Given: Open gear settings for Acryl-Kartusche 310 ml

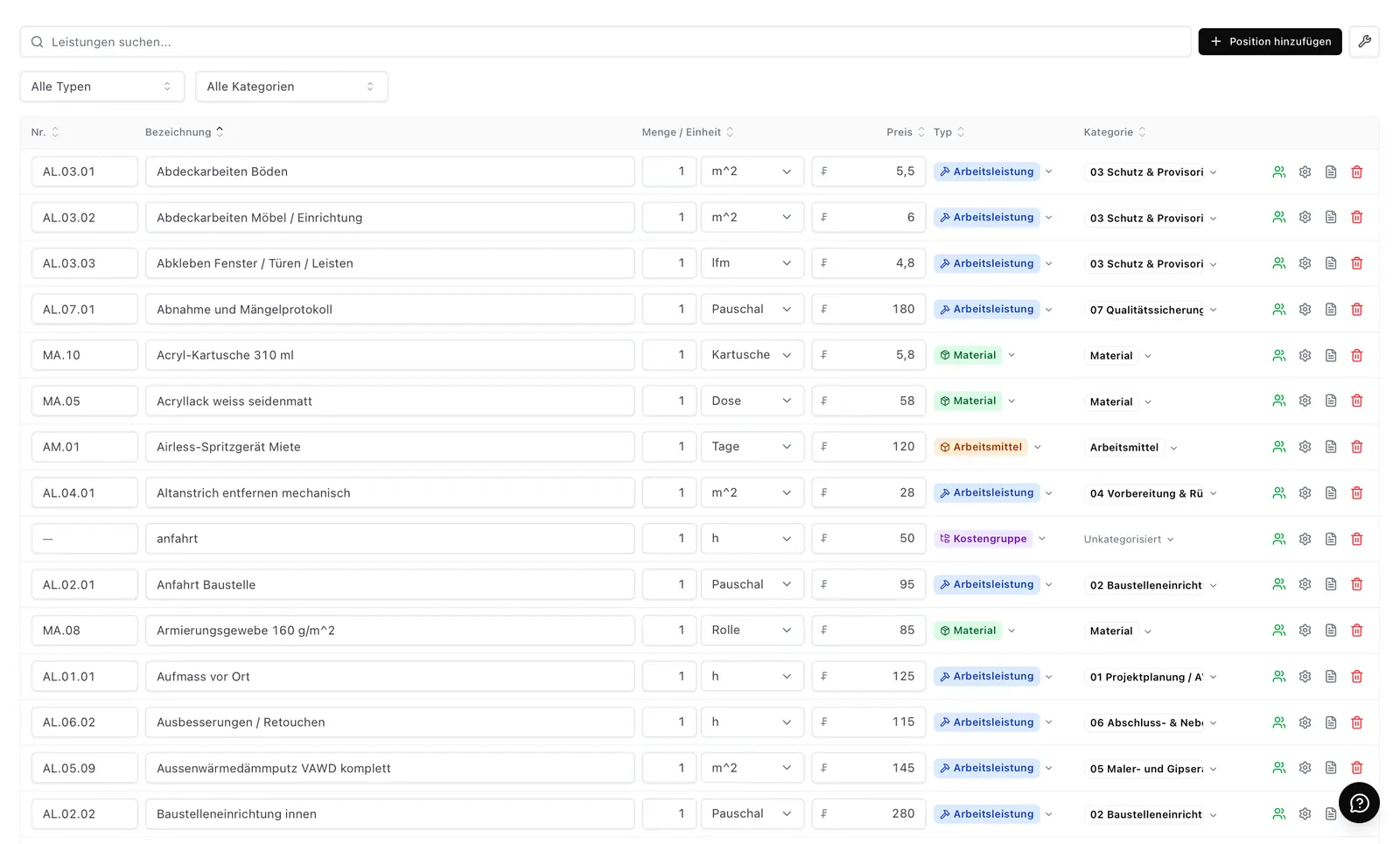Looking at the screenshot, I should (x=1305, y=356).
